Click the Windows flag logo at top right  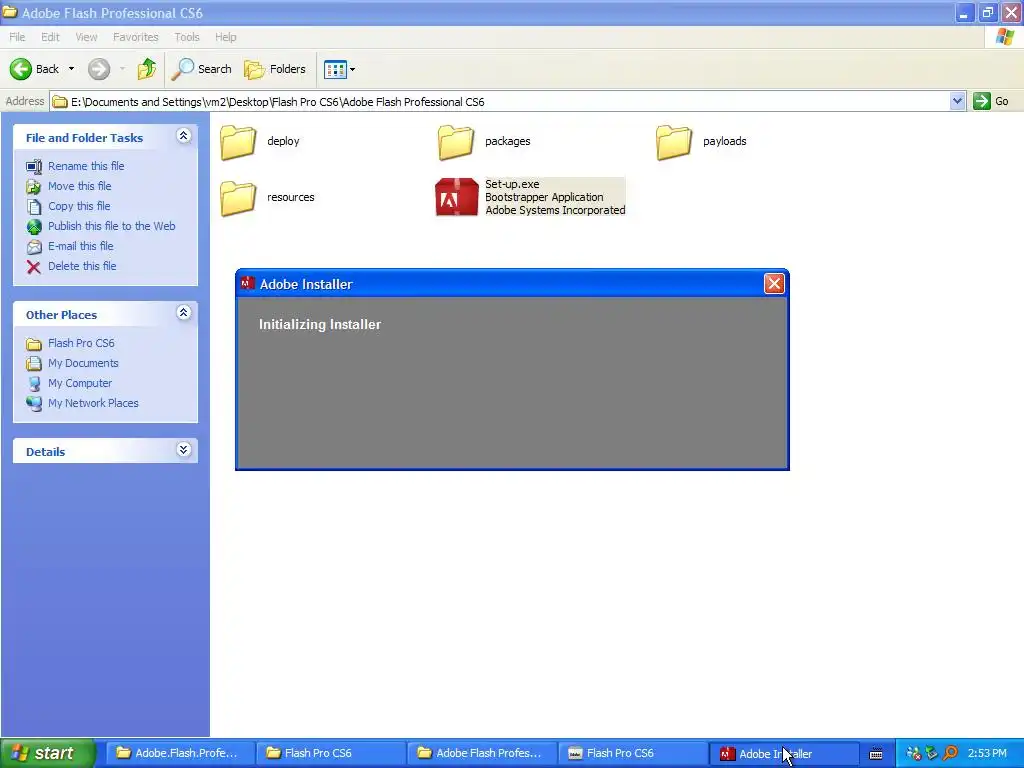[x=1005, y=37]
